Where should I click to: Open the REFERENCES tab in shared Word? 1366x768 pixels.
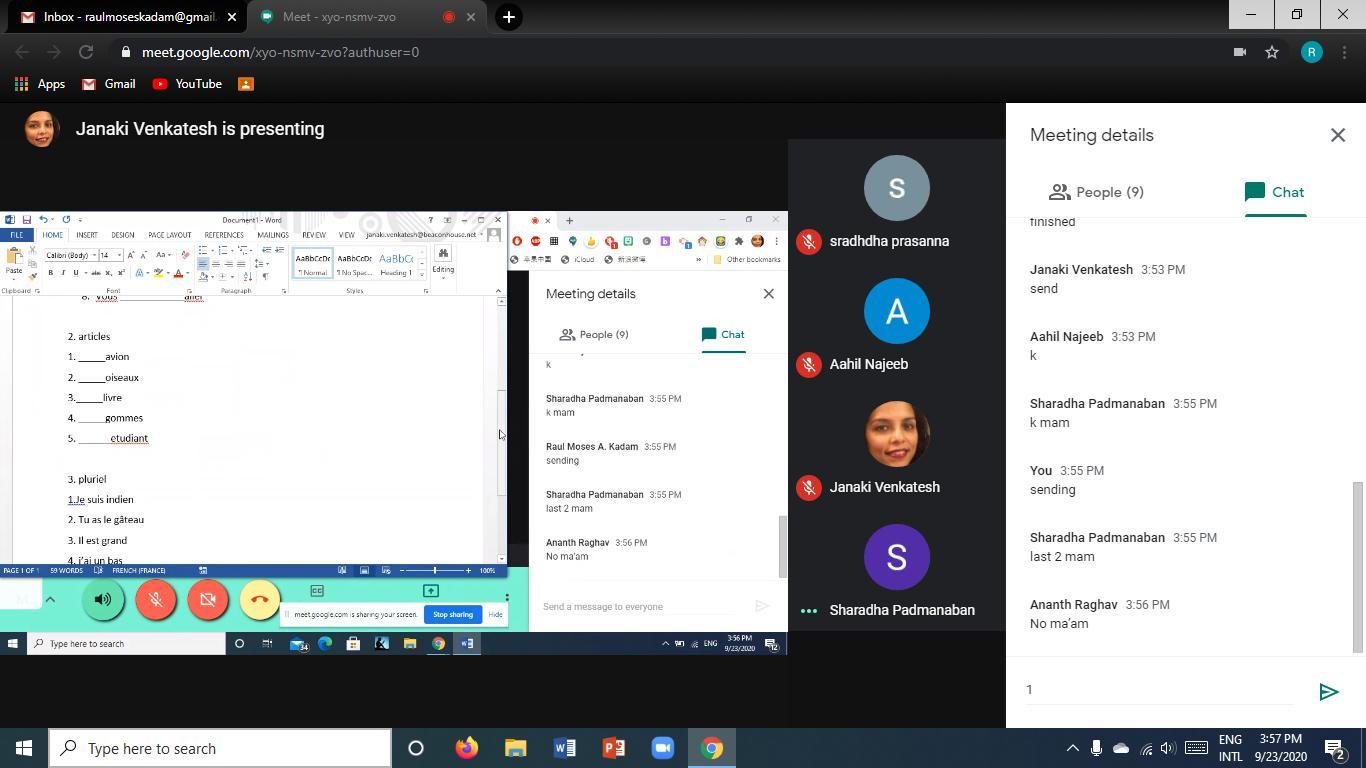point(224,235)
